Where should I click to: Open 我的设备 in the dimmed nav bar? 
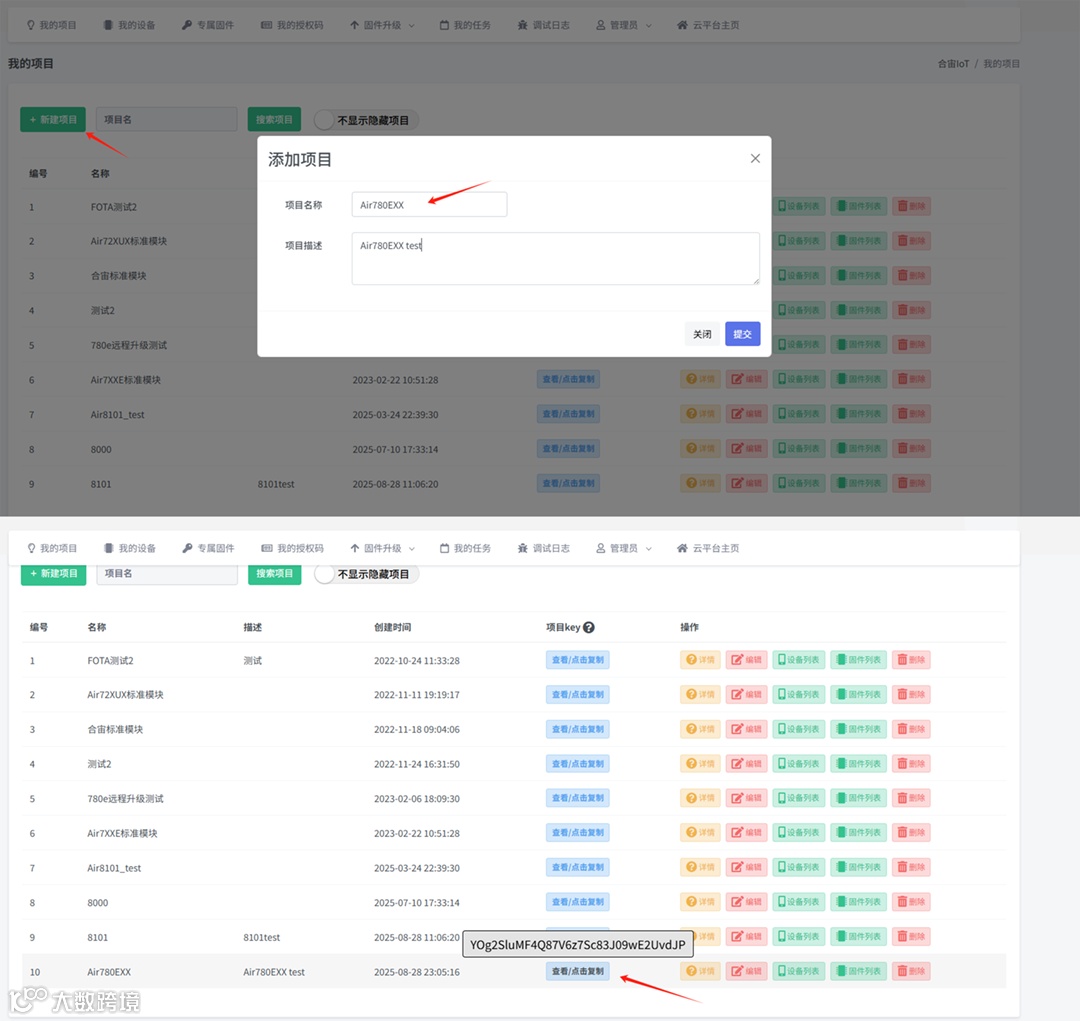click(129, 25)
